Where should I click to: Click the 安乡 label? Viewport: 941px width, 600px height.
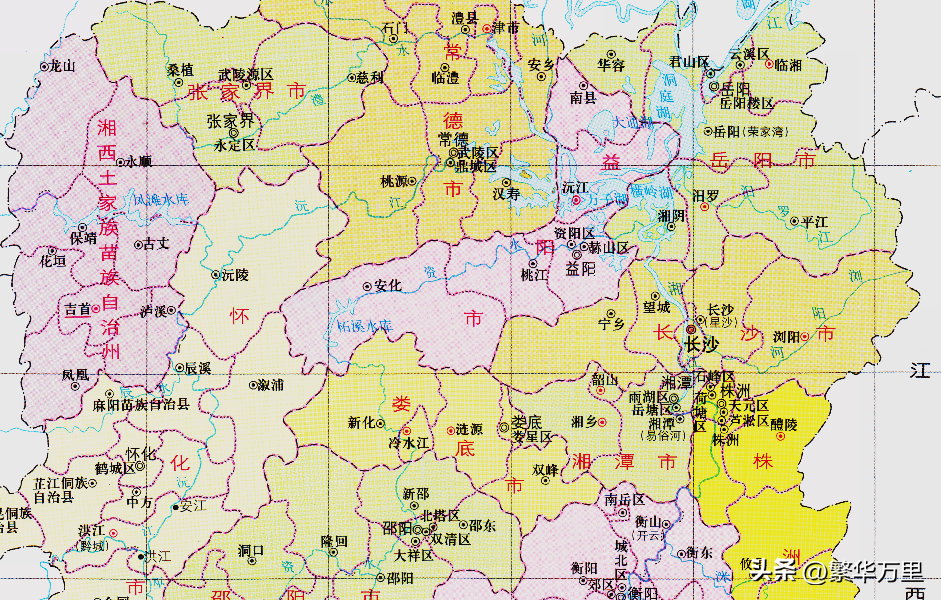pyautogui.click(x=541, y=65)
